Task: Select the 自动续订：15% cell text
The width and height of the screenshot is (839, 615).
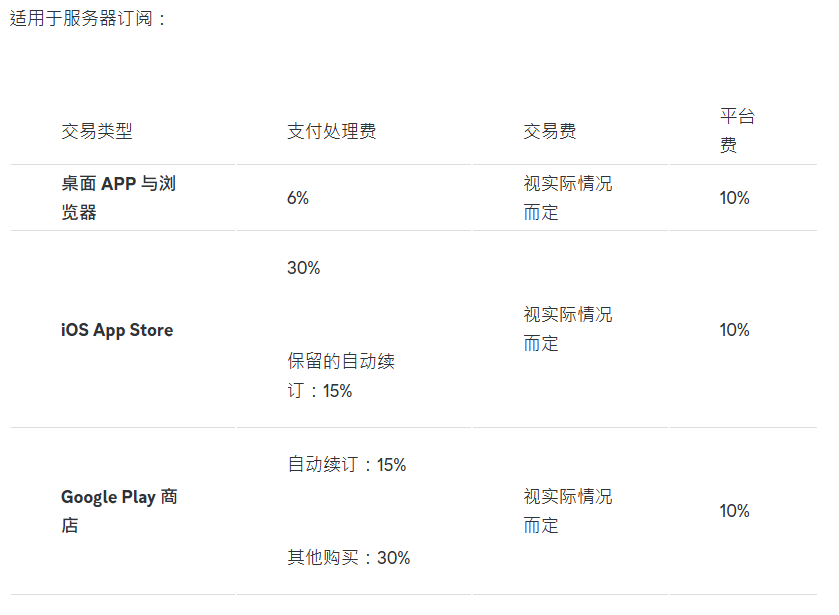Action: coord(347,464)
